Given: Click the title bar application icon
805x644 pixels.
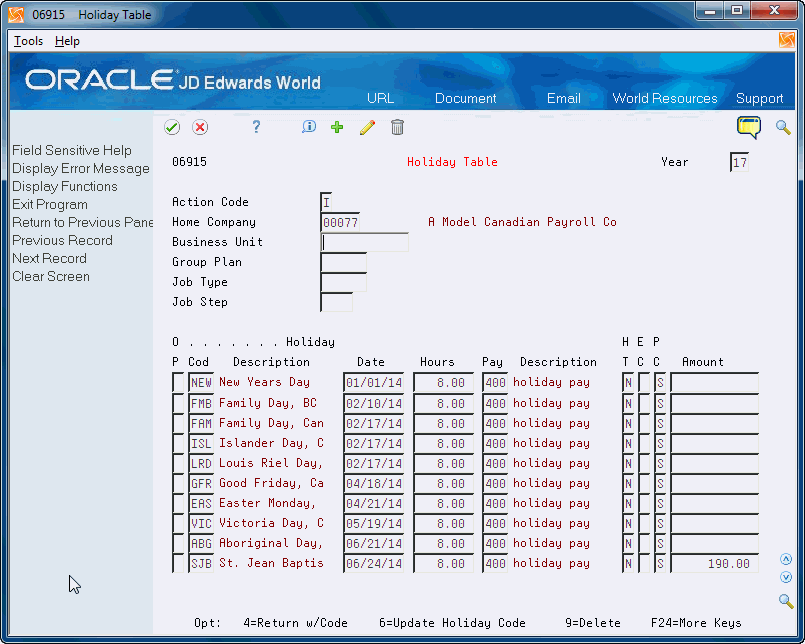Looking at the screenshot, I should pos(16,14).
